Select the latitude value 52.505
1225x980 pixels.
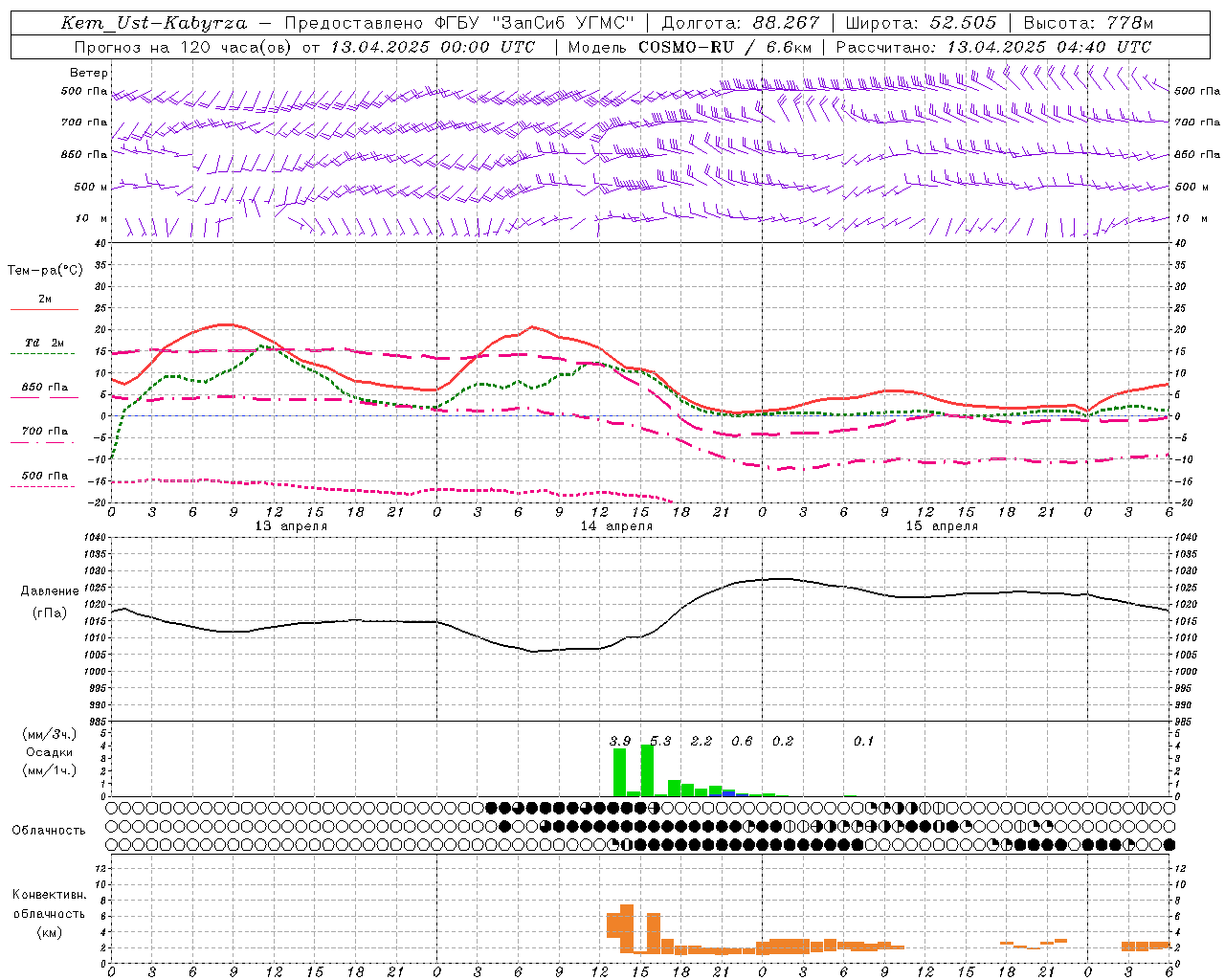(x=963, y=23)
